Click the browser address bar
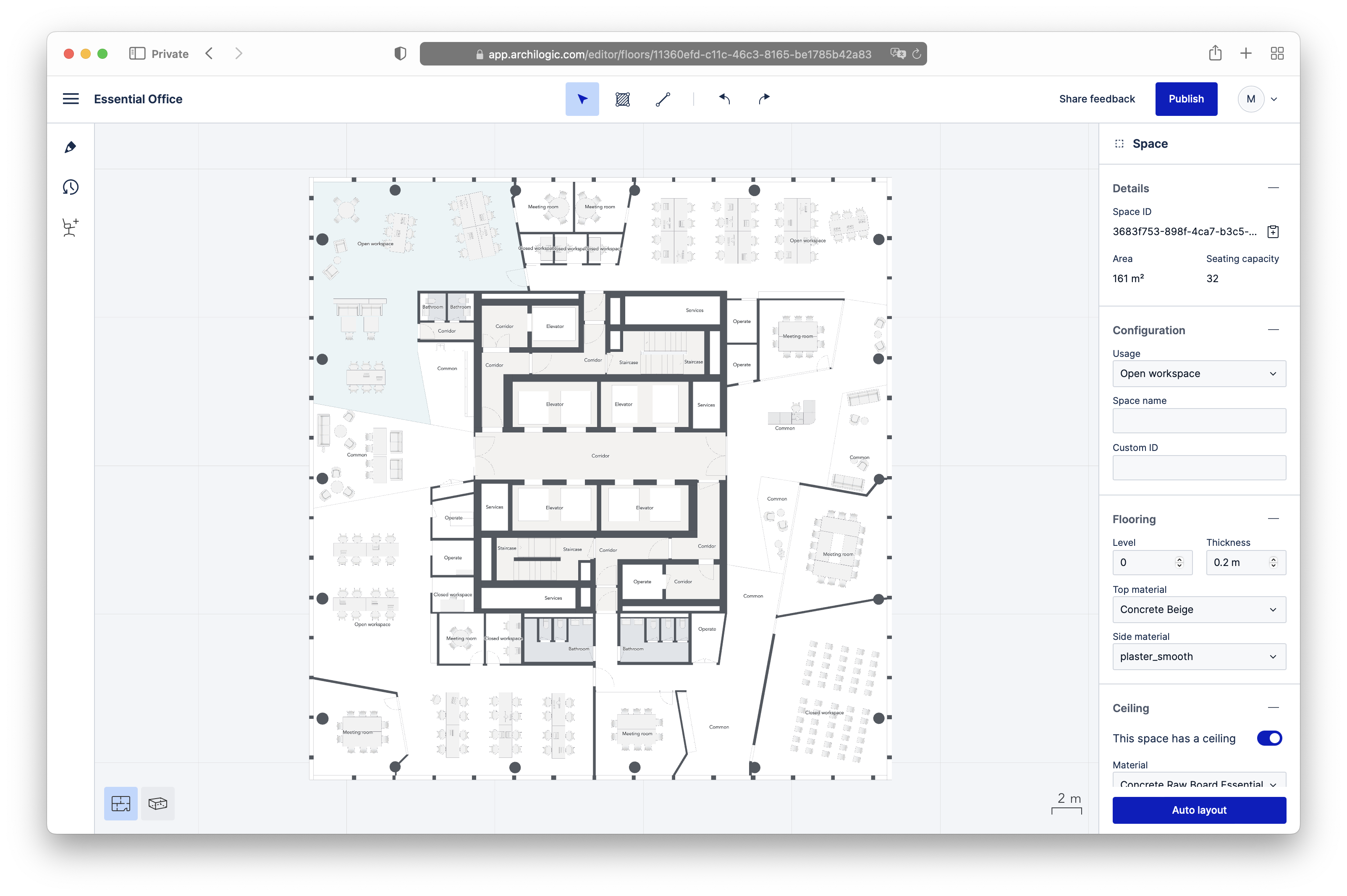Screen dimensions: 1347x896 pyautogui.click(x=673, y=54)
